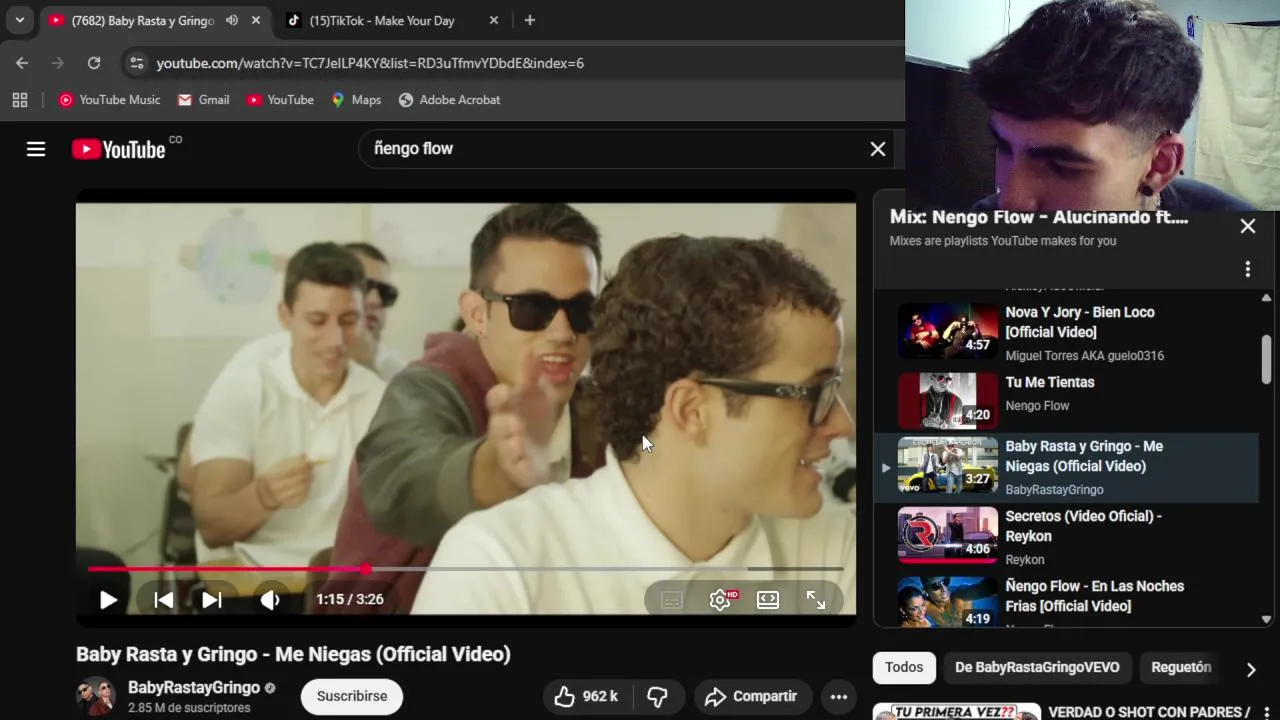This screenshot has width=1280, height=720.
Task: Open more actions below the video
Action: click(x=838, y=697)
